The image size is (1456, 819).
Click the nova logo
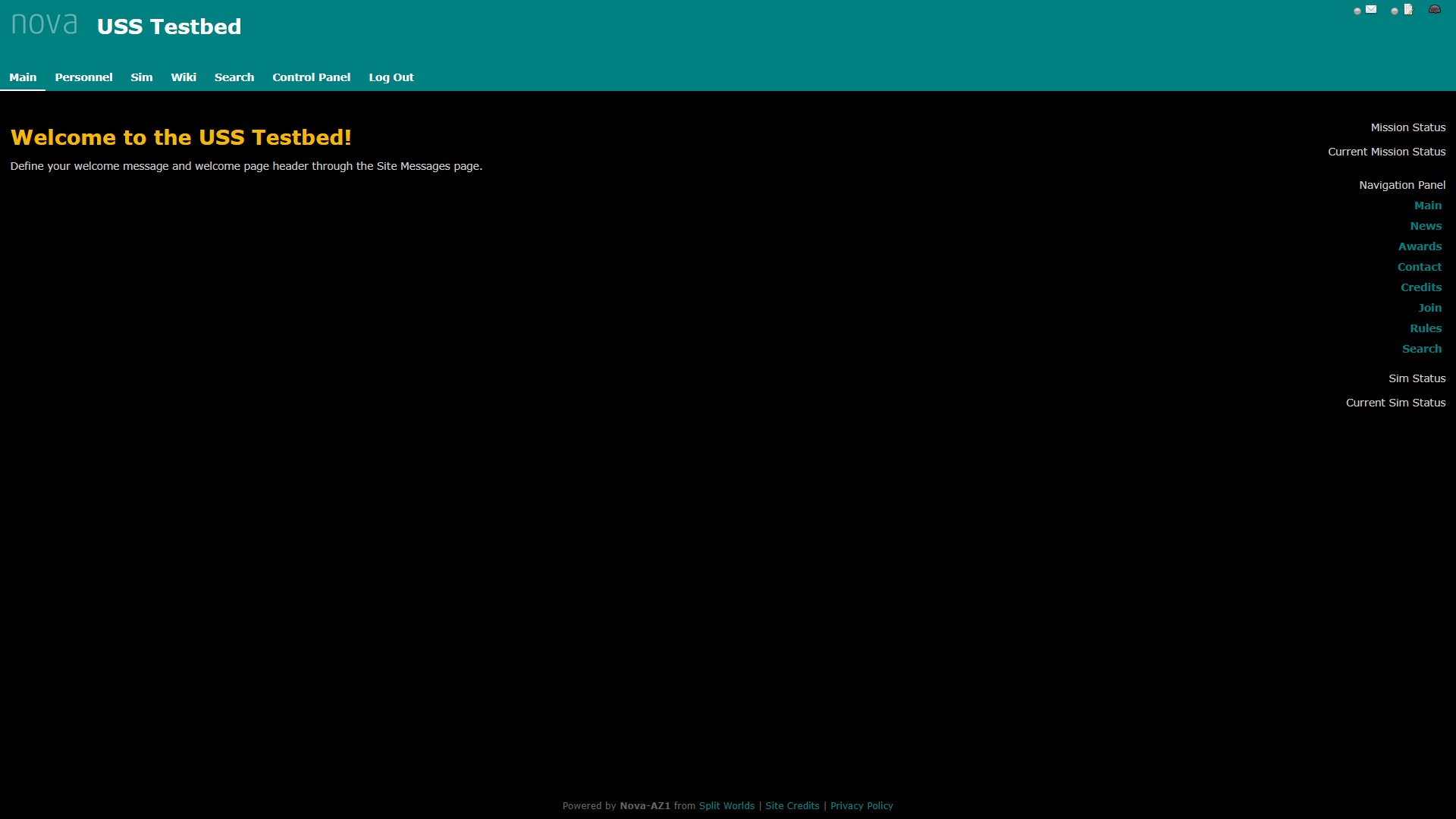(45, 25)
